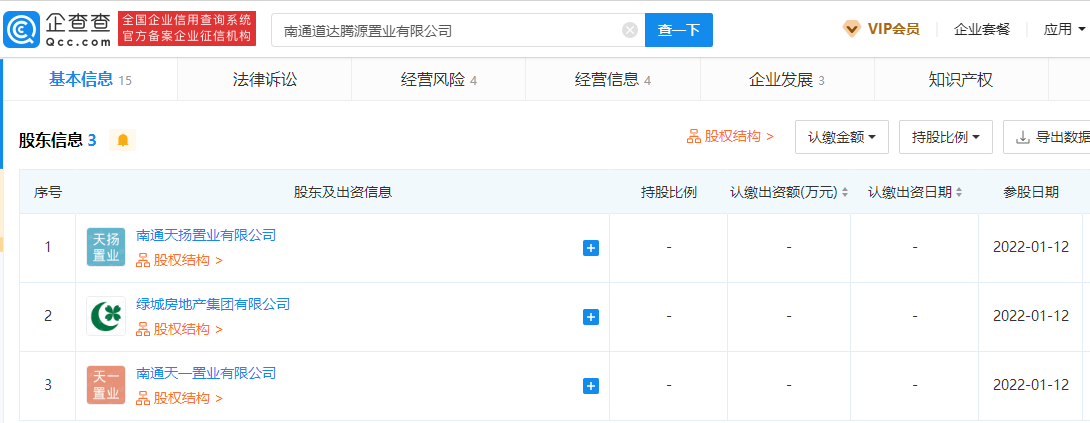Image resolution: width=1090 pixels, height=423 pixels.
Task: Open 绿城房地产集团有限公司 company link
Action: pyautogui.click(x=213, y=304)
